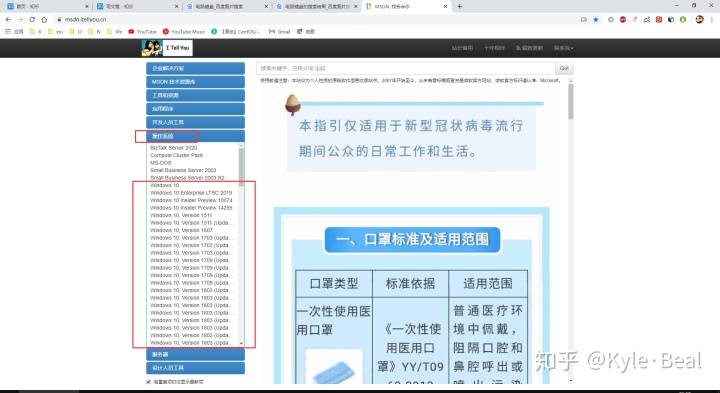
Task: Open the Chrome three-dot menu
Action: (x=712, y=20)
